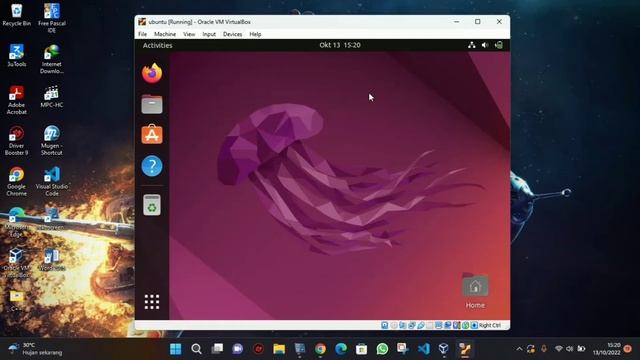This screenshot has width=640, height=360.
Task: Click Activities in the Ubuntu top bar
Action: [158, 45]
